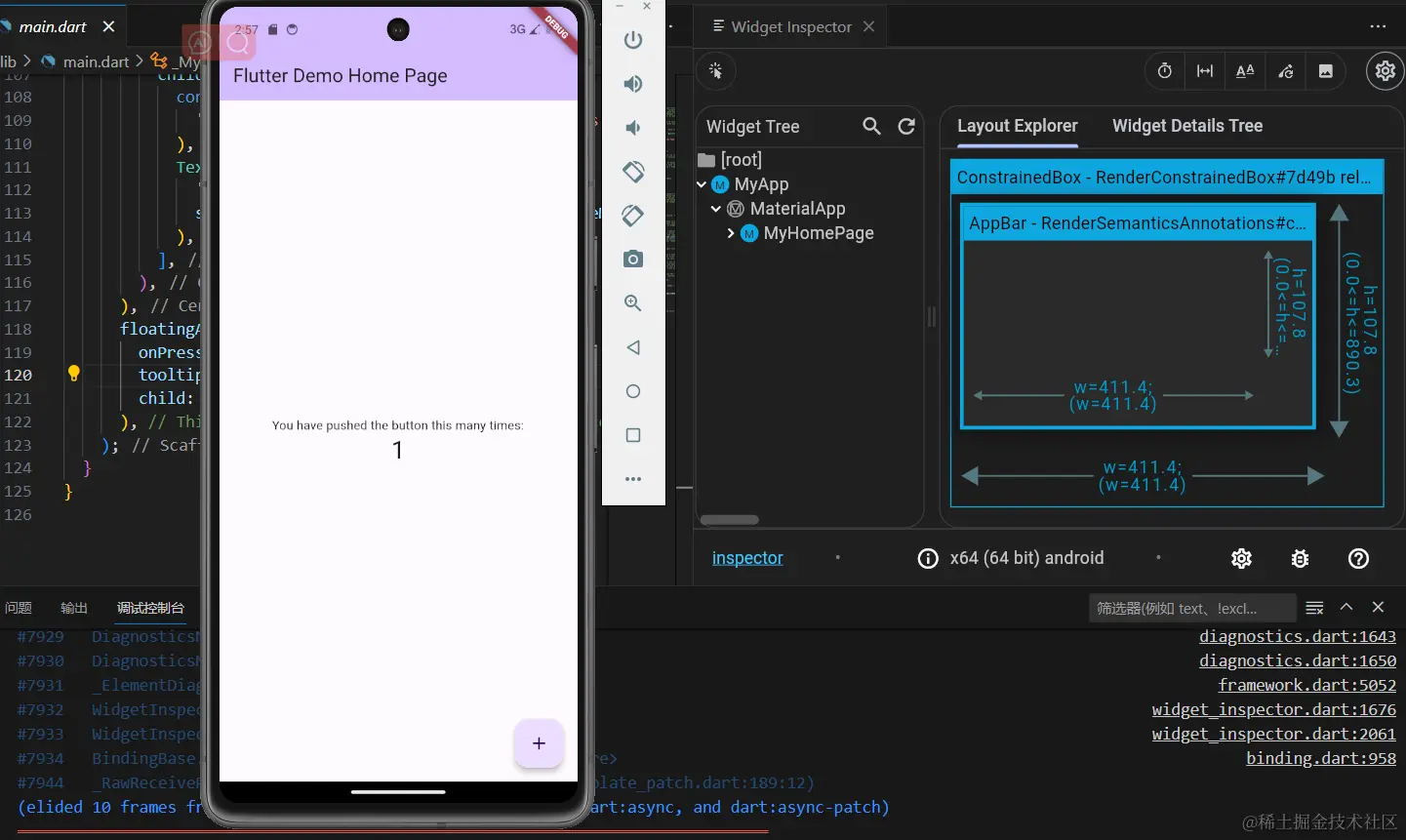Image resolution: width=1406 pixels, height=840 pixels.
Task: Click the main.dart breadcrumb segment
Action: point(96,61)
